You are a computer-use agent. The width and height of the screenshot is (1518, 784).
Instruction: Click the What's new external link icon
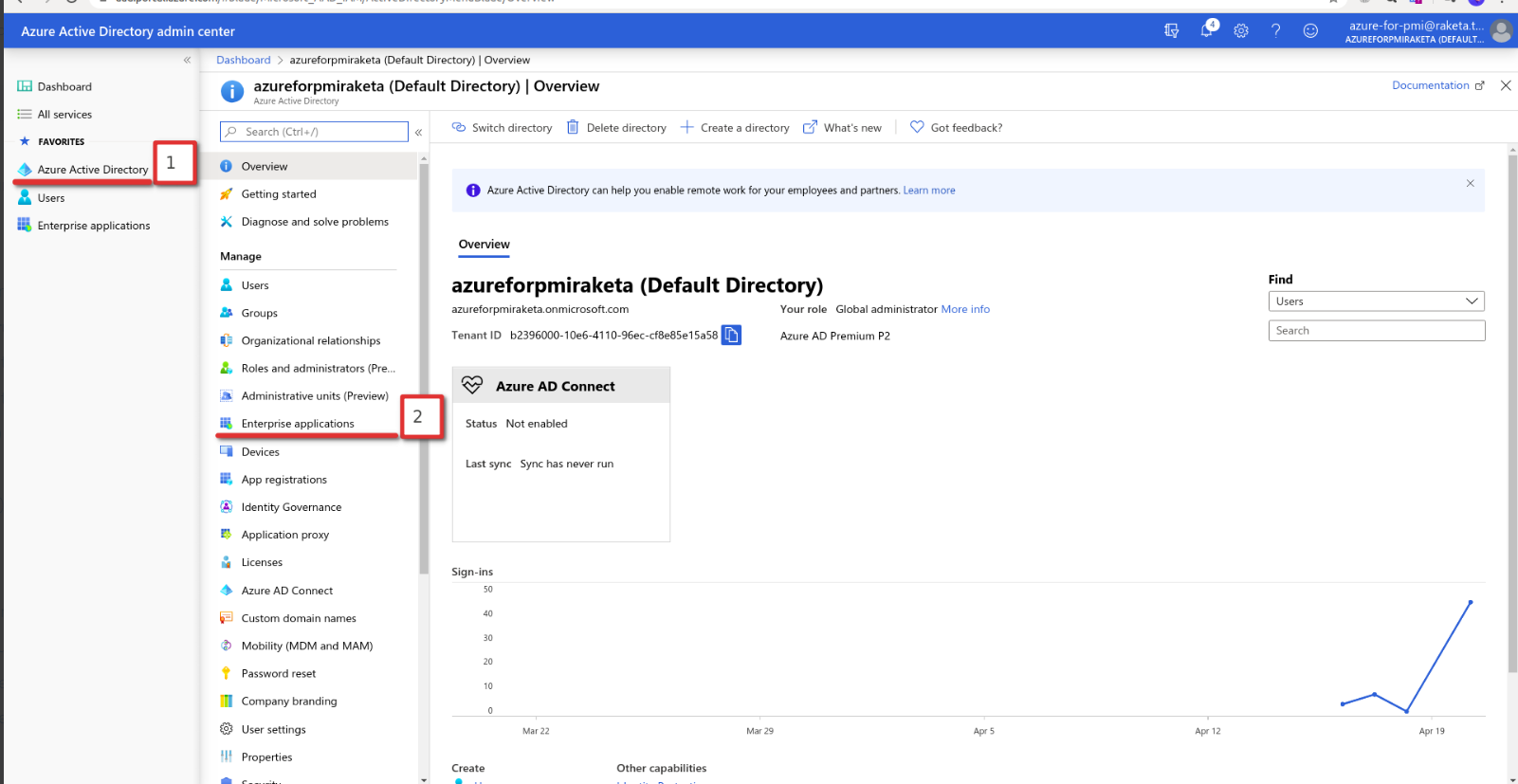pyautogui.click(x=810, y=127)
